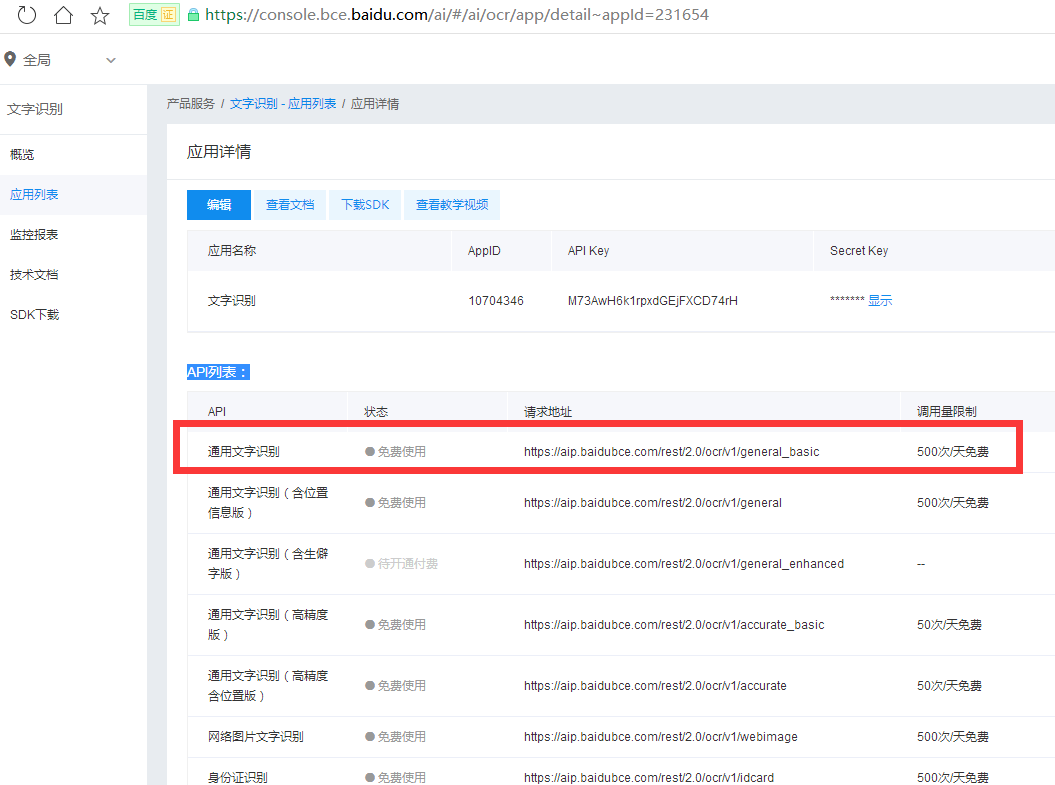Go to the browser home page icon
Viewport: 1055px width, 785px height.
(63, 15)
